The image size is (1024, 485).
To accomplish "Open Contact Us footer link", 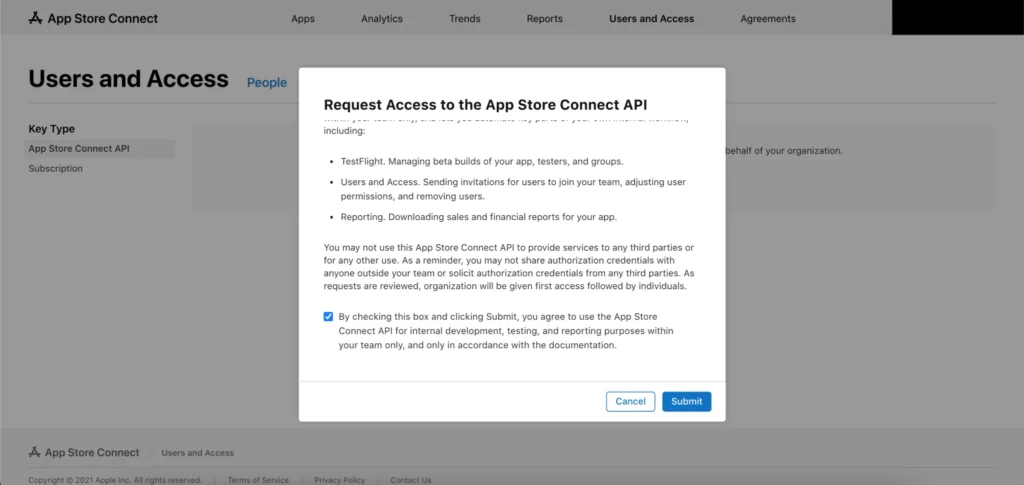I will click(411, 480).
